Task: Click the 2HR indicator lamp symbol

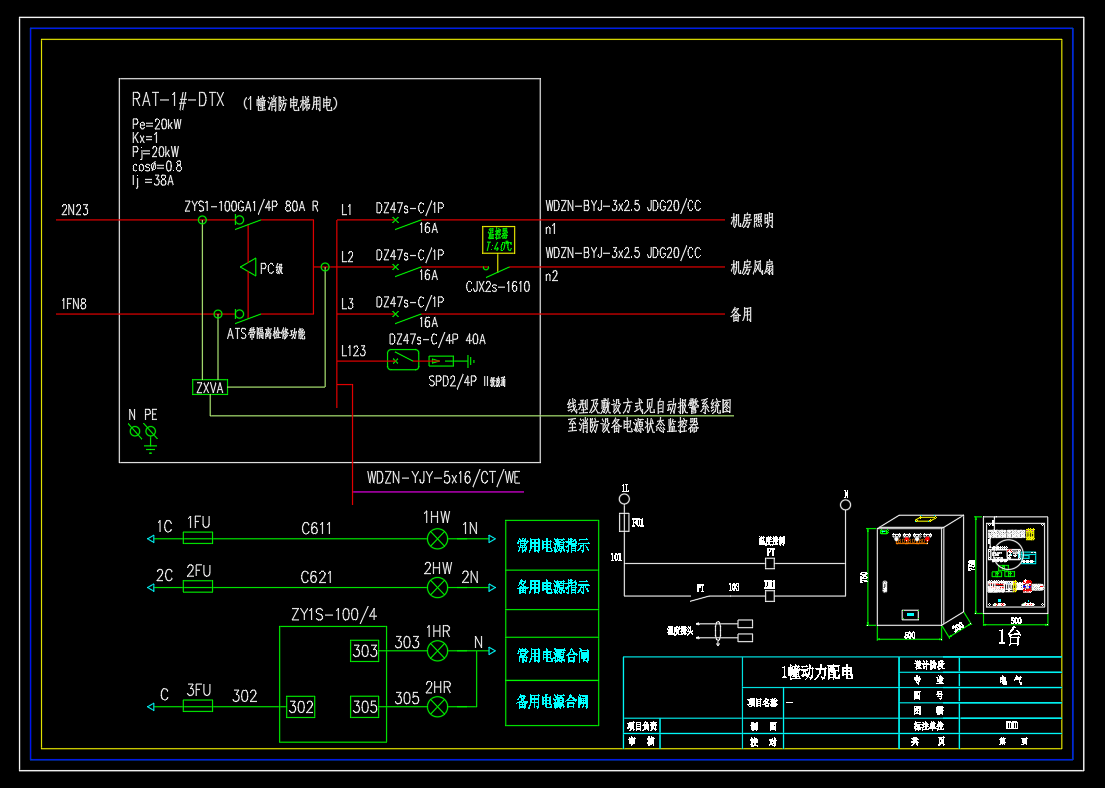Action: click(438, 706)
